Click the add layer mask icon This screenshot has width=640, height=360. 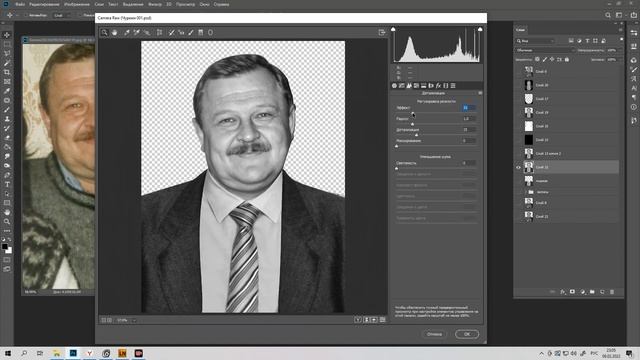tap(572, 292)
